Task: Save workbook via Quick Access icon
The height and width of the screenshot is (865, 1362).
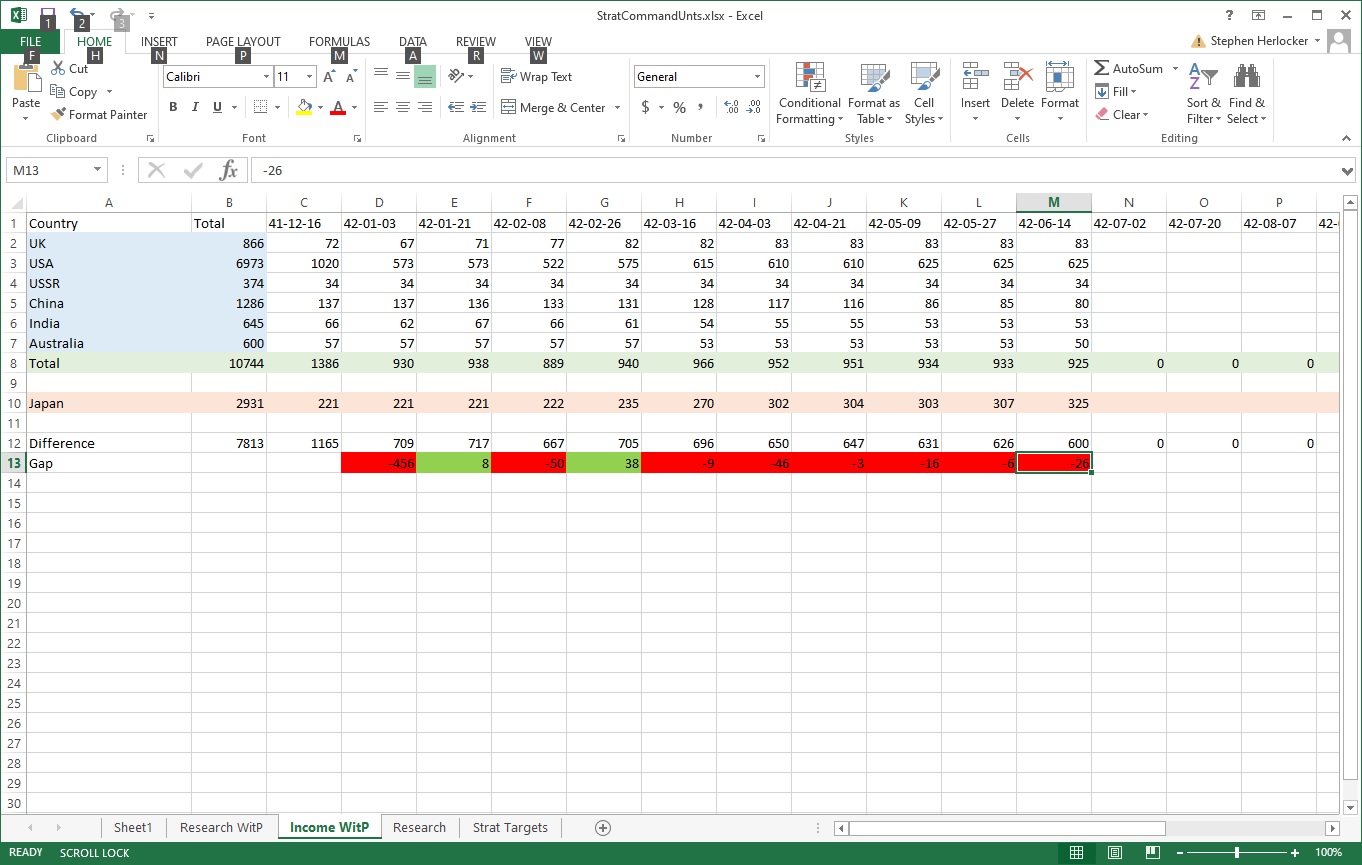Action: click(47, 15)
